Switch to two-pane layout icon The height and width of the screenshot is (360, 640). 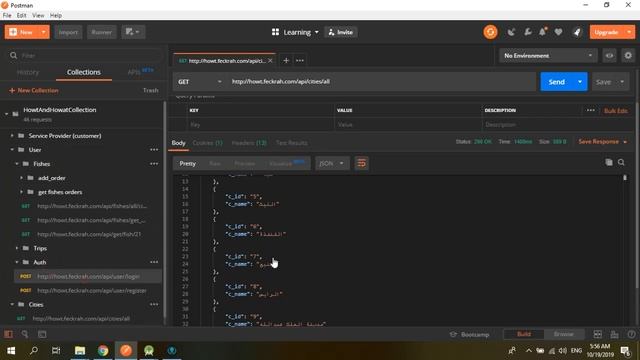click(x=598, y=334)
